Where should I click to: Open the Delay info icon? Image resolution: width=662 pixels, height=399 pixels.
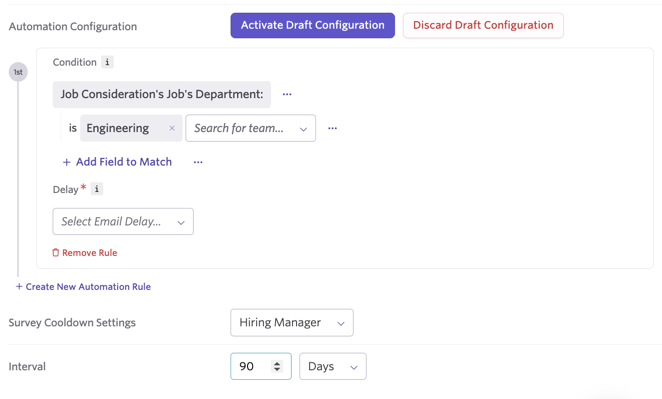[97, 189]
